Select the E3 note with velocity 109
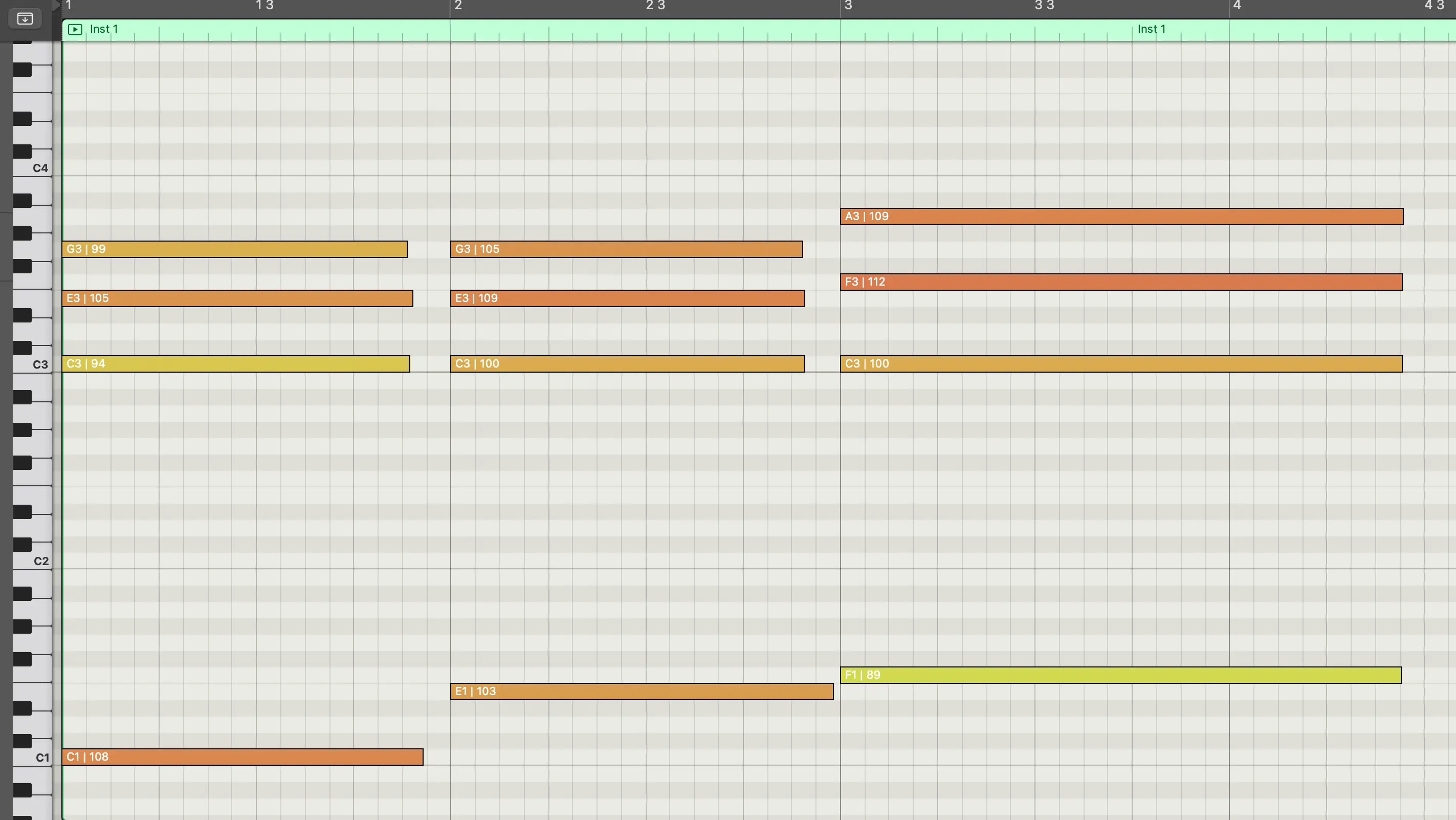The height and width of the screenshot is (820, 1456). point(627,298)
